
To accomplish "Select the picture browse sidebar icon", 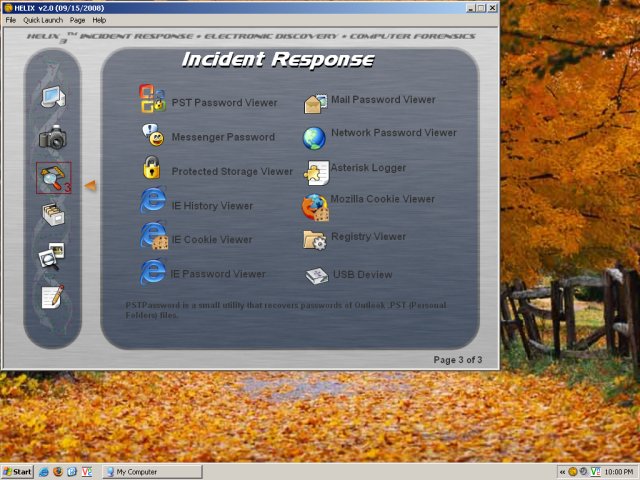I will pyautogui.click(x=51, y=256).
